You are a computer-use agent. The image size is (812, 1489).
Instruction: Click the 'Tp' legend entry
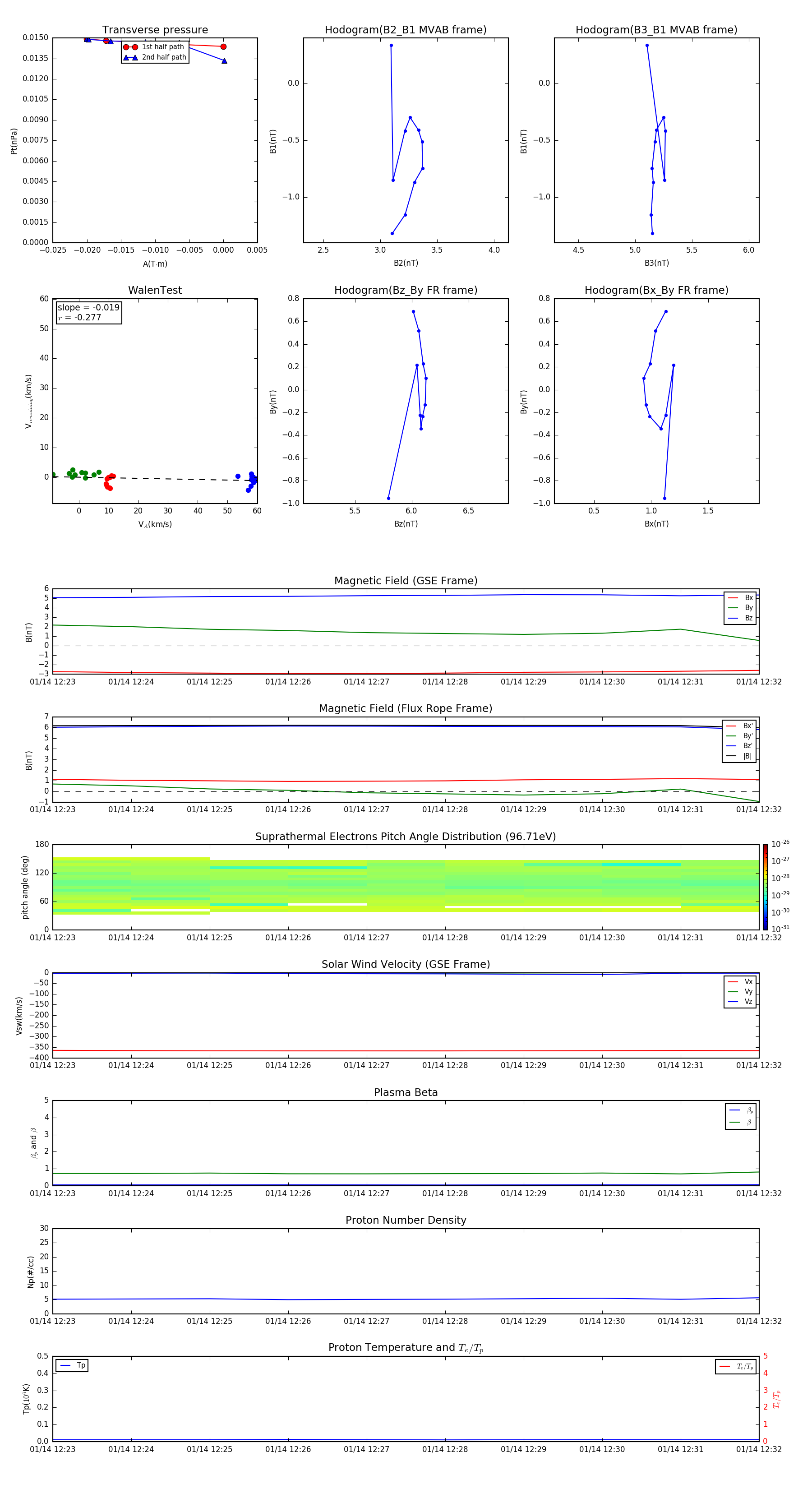(x=72, y=1365)
